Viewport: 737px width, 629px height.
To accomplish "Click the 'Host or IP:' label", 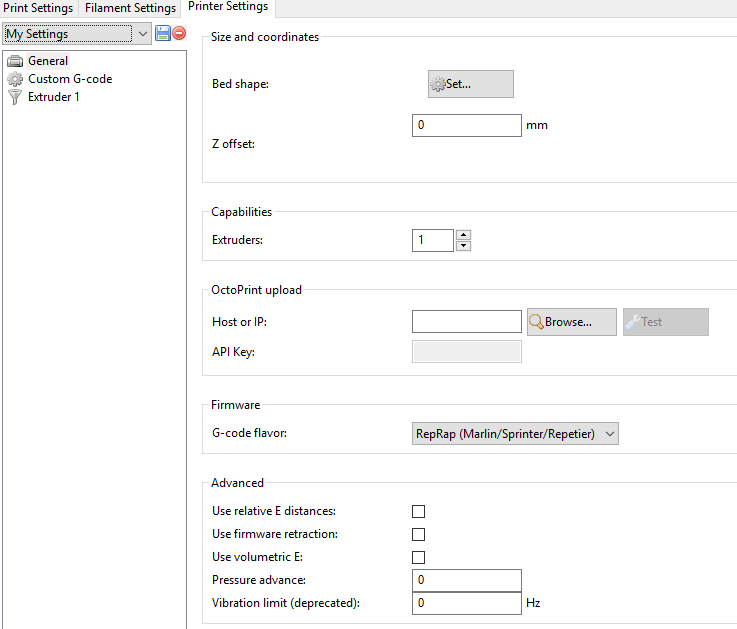I will coord(239,322).
